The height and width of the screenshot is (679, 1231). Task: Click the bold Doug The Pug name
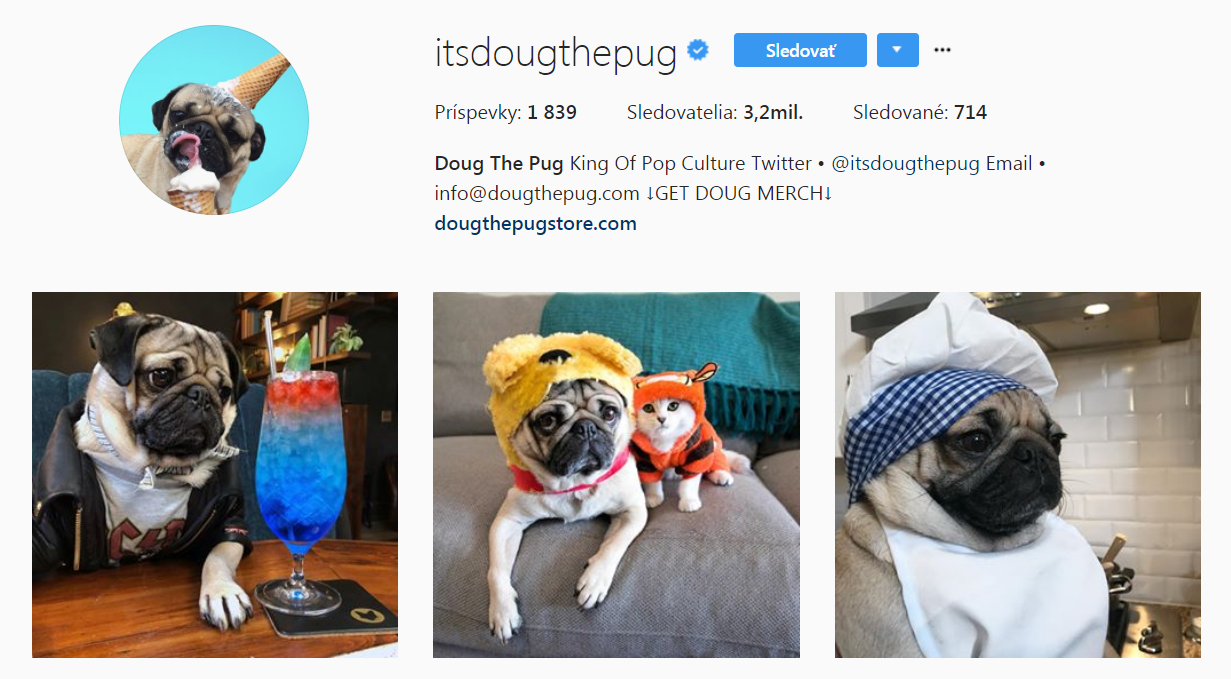pyautogui.click(x=499, y=163)
